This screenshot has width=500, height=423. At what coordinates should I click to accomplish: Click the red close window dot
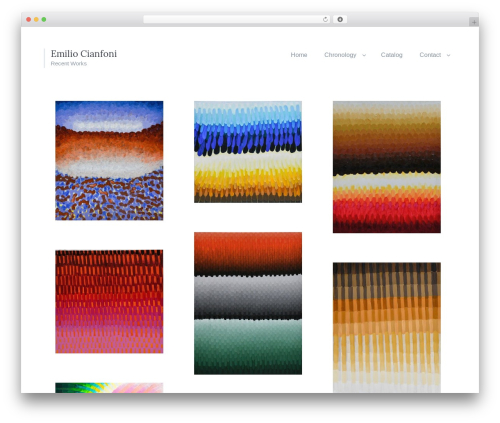point(29,20)
